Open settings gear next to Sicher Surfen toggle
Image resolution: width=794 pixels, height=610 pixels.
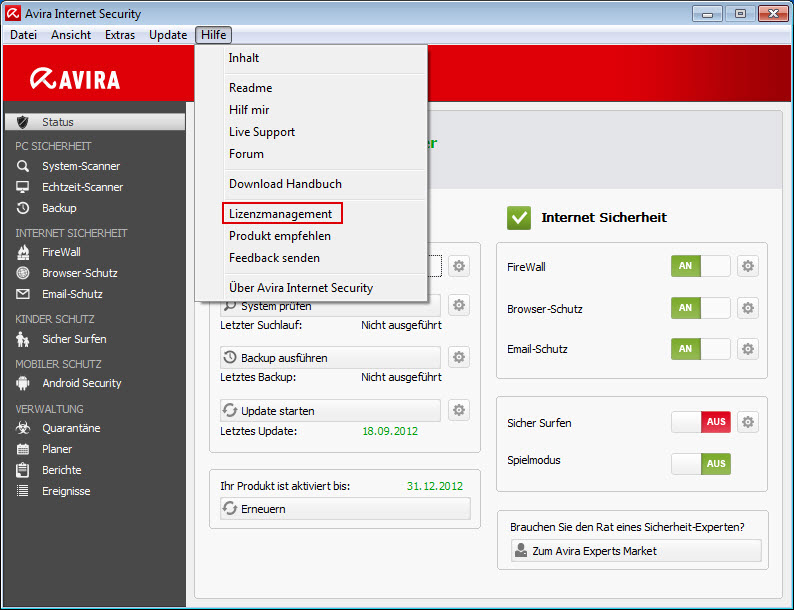[x=748, y=422]
